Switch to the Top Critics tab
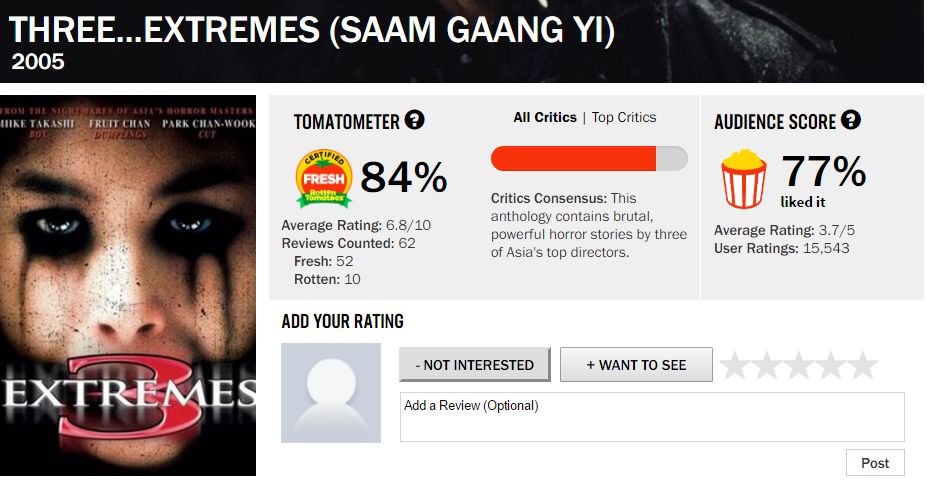The width and height of the screenshot is (927, 496). click(624, 117)
